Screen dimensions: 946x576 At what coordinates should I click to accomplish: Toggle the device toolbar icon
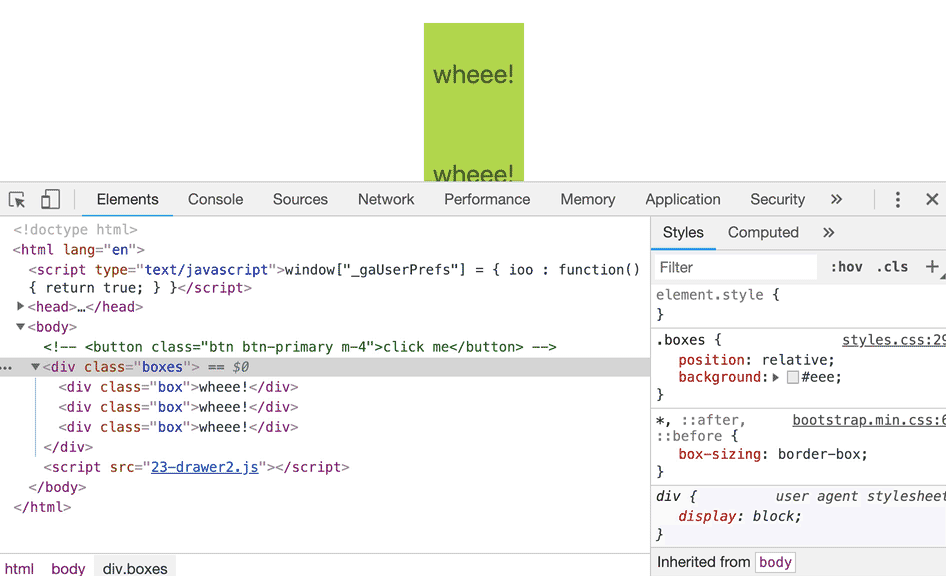click(50, 199)
